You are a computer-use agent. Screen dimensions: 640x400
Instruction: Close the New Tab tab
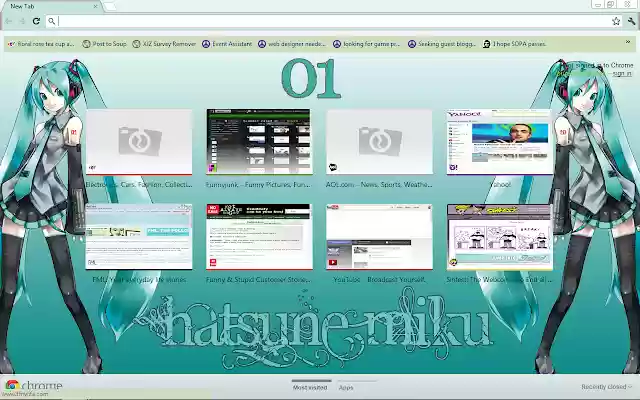(x=95, y=7)
